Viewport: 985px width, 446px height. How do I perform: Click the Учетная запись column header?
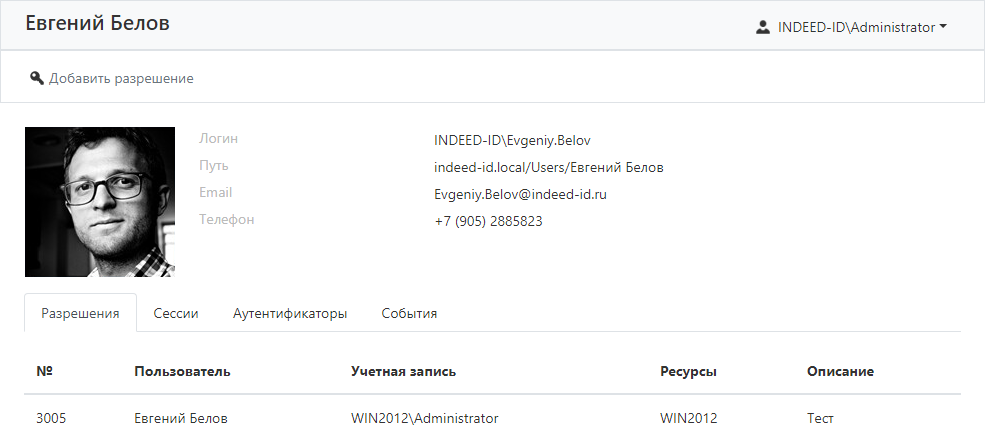pyautogui.click(x=404, y=371)
